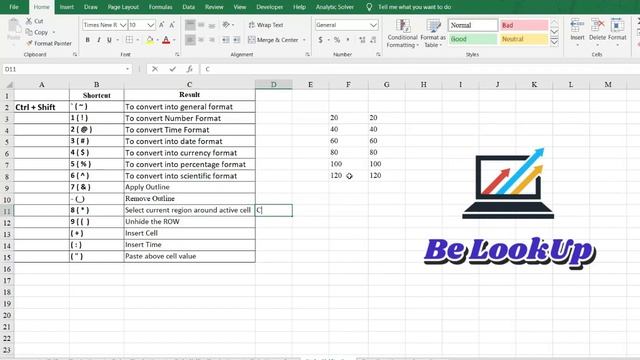Switch to the Developer tab
640x360 pixels.
click(270, 7)
